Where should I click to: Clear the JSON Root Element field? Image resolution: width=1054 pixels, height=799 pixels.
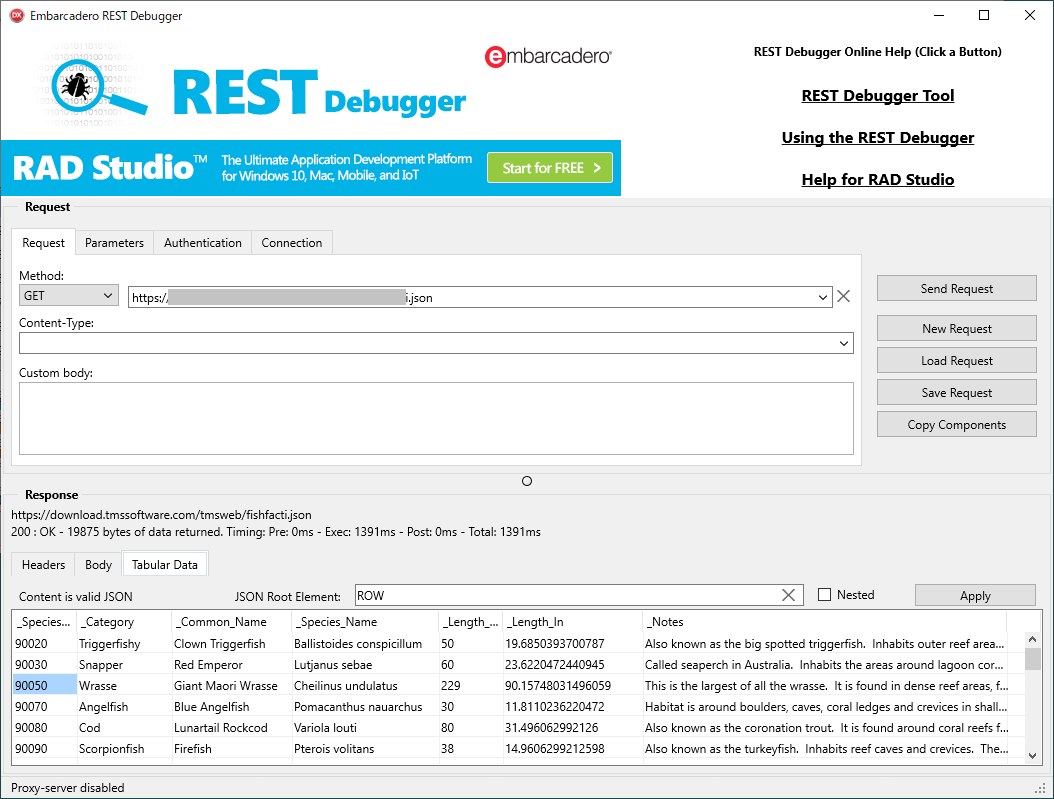point(788,595)
